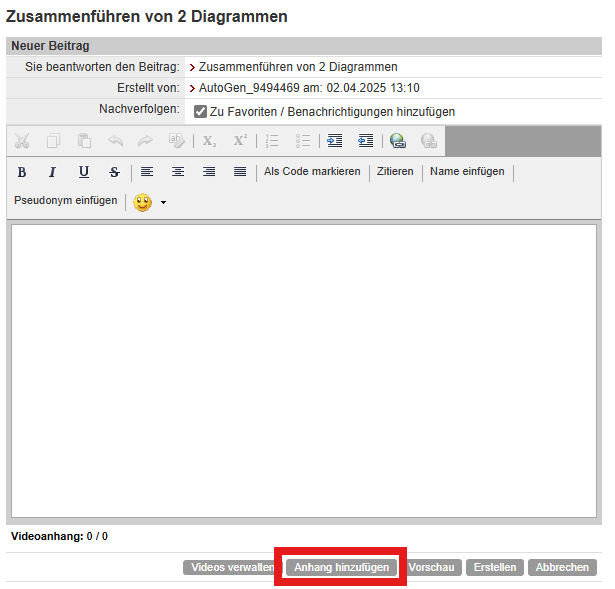The width and height of the screenshot is (615, 589).
Task: Click Pseudonym einfügen
Action: [x=66, y=200]
